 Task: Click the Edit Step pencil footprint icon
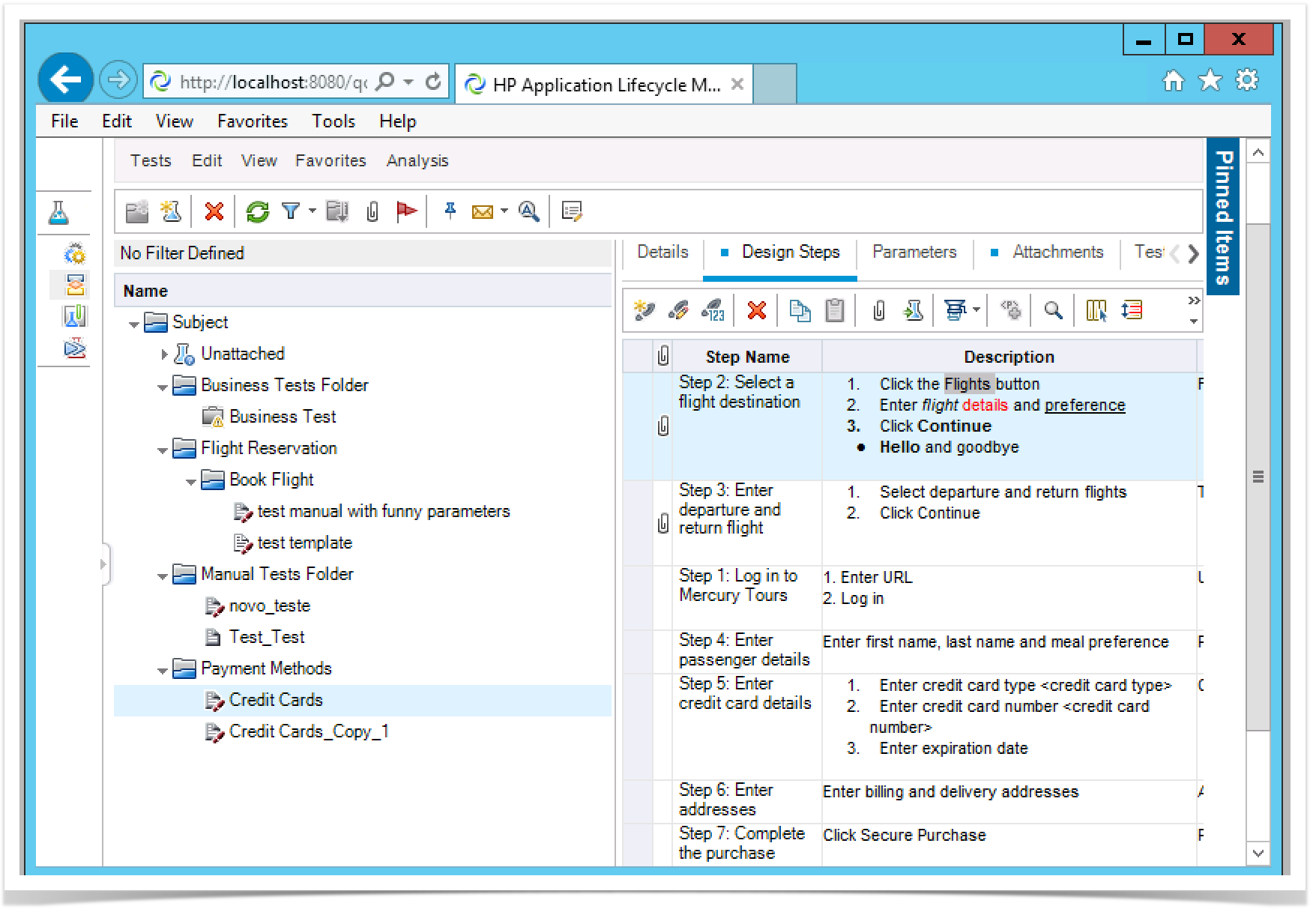(x=679, y=310)
